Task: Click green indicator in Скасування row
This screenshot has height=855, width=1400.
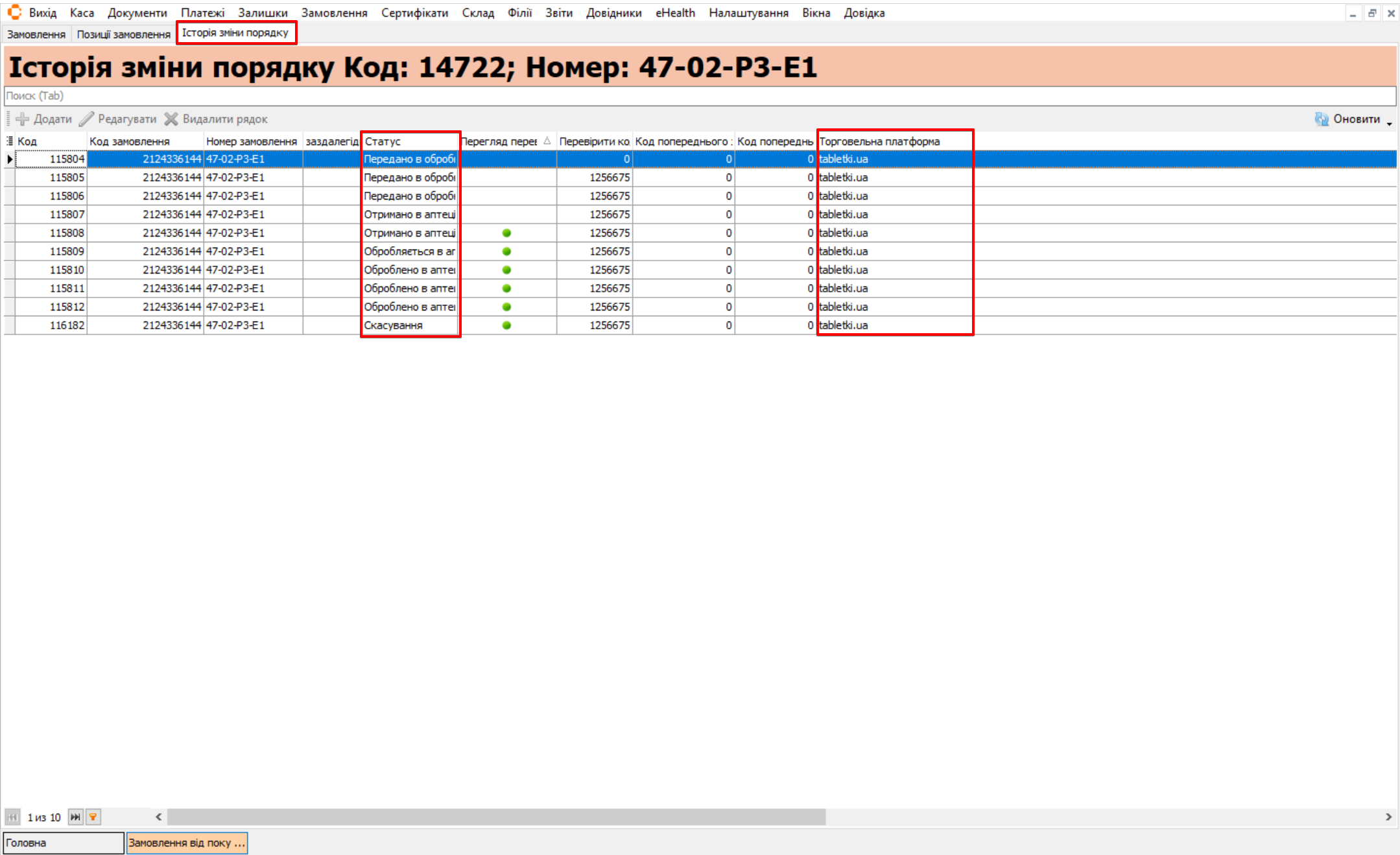Action: click(506, 325)
